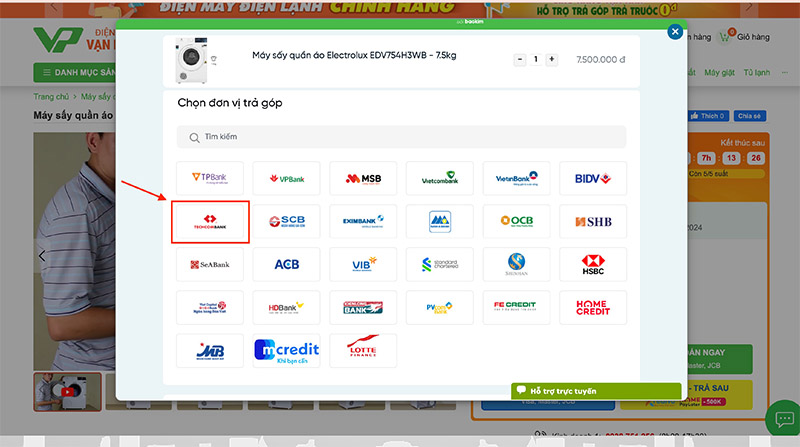Expand the header three-dots more menu

785,72
